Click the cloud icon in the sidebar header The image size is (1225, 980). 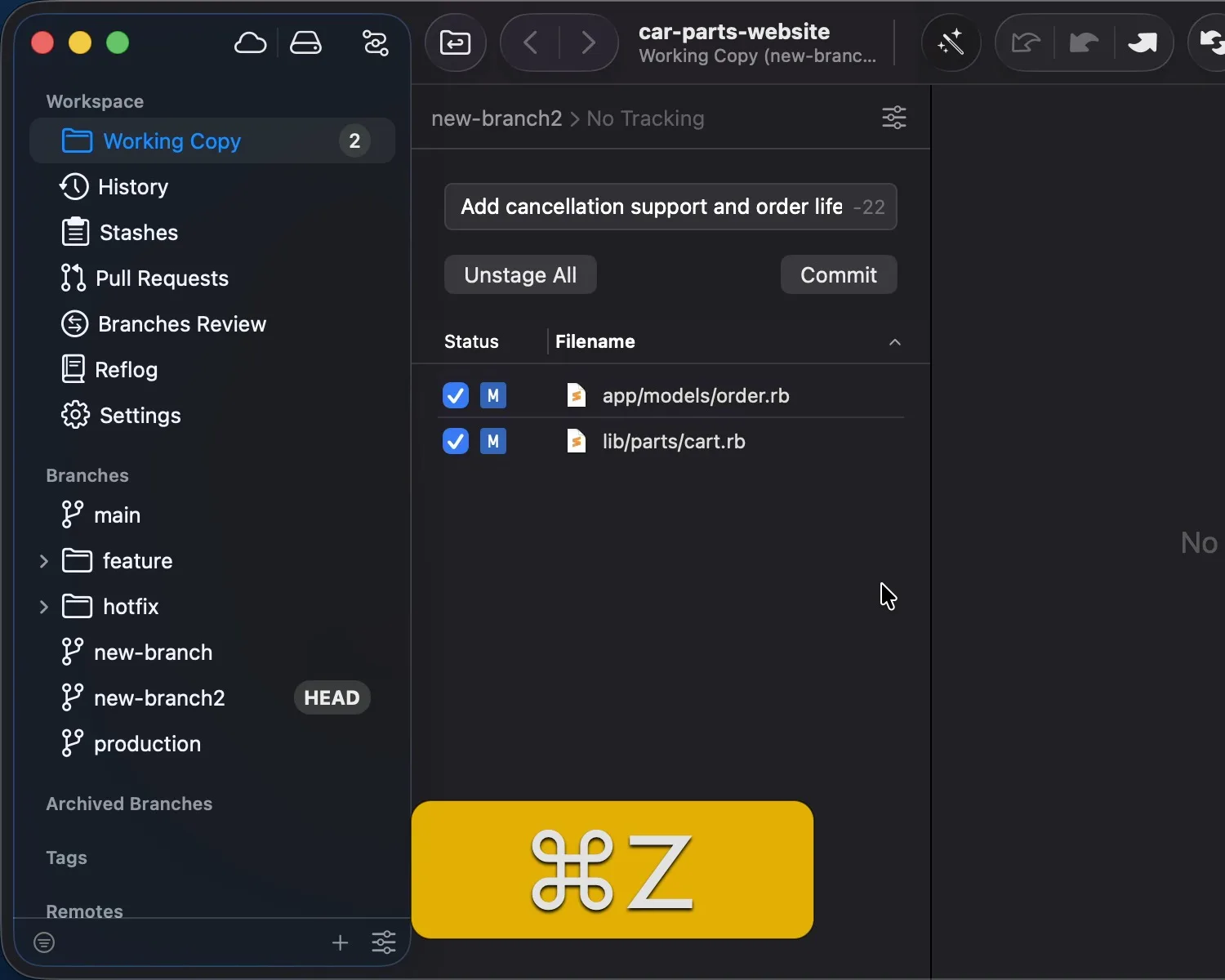click(x=250, y=42)
